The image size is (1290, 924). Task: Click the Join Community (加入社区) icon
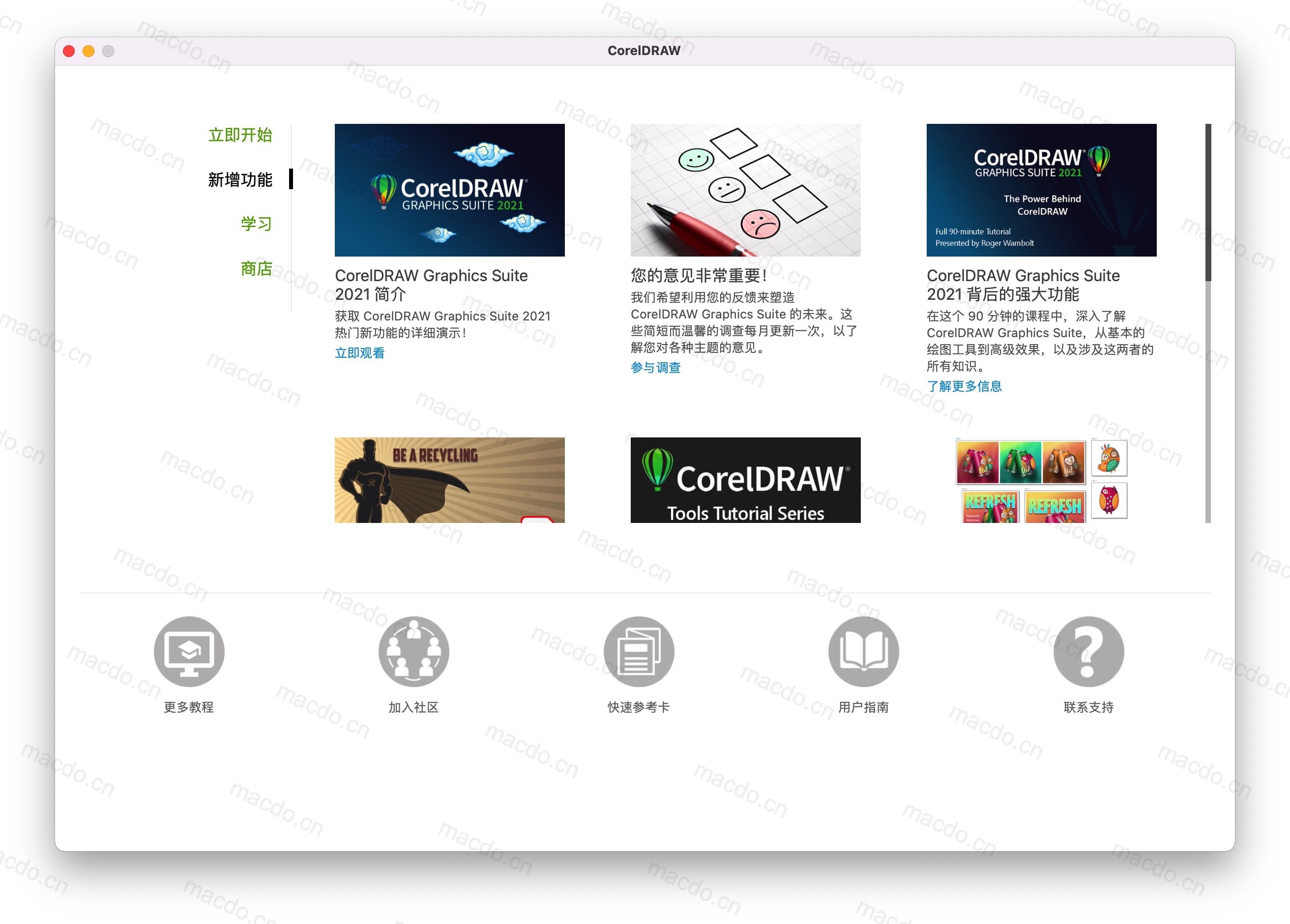[413, 651]
